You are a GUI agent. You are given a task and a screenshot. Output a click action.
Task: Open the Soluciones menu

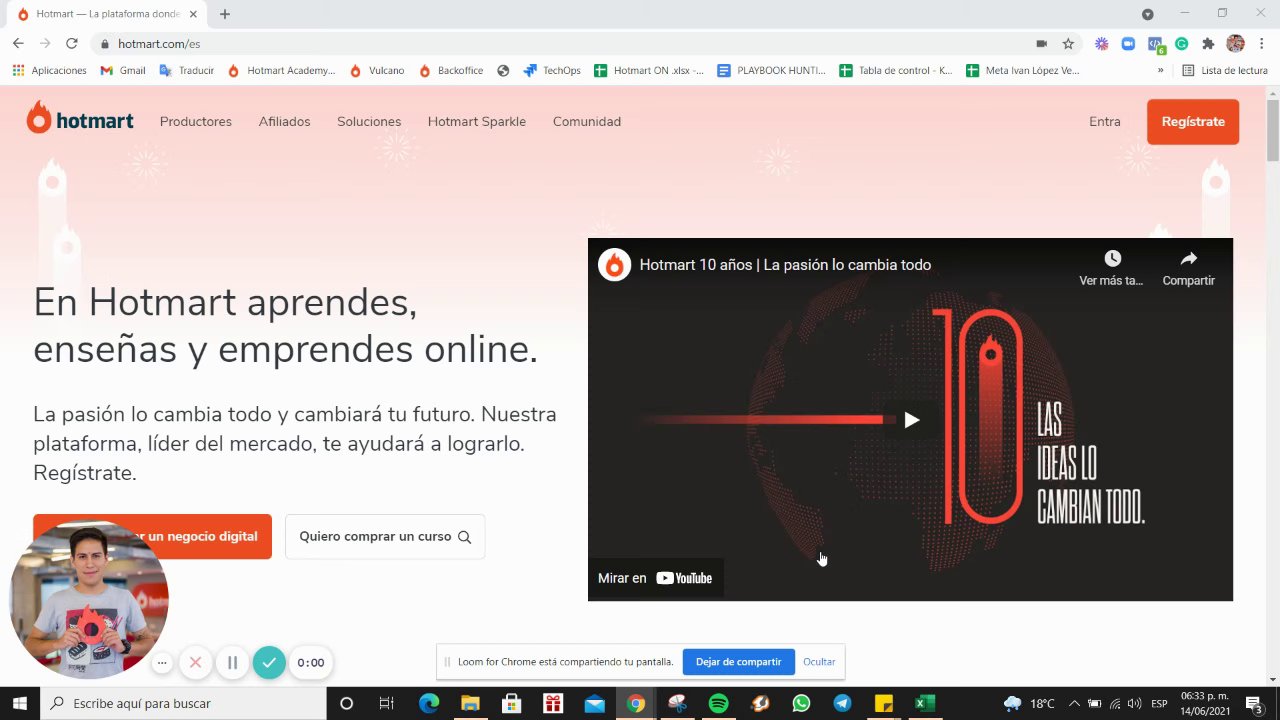pyautogui.click(x=369, y=121)
